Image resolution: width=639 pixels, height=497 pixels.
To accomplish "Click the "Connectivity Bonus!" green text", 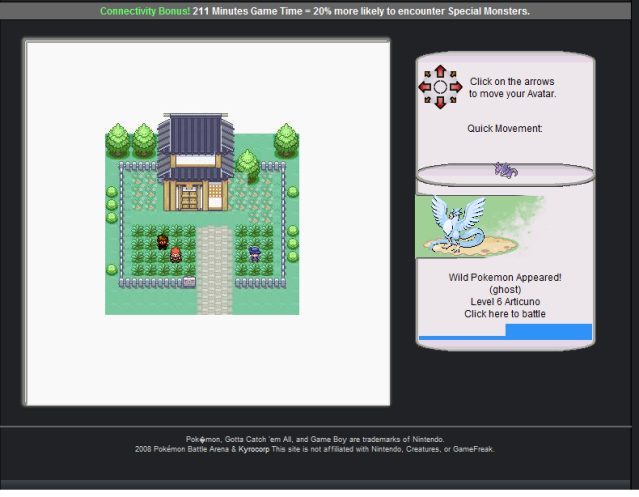I will pyautogui.click(x=145, y=11).
